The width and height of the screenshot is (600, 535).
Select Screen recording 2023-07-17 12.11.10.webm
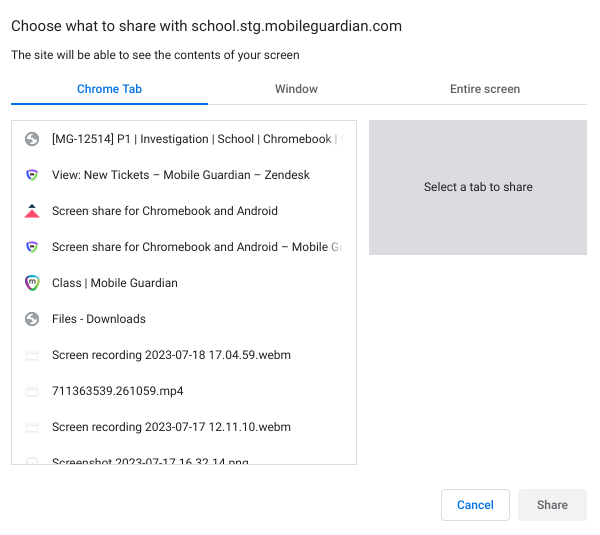tap(184, 427)
